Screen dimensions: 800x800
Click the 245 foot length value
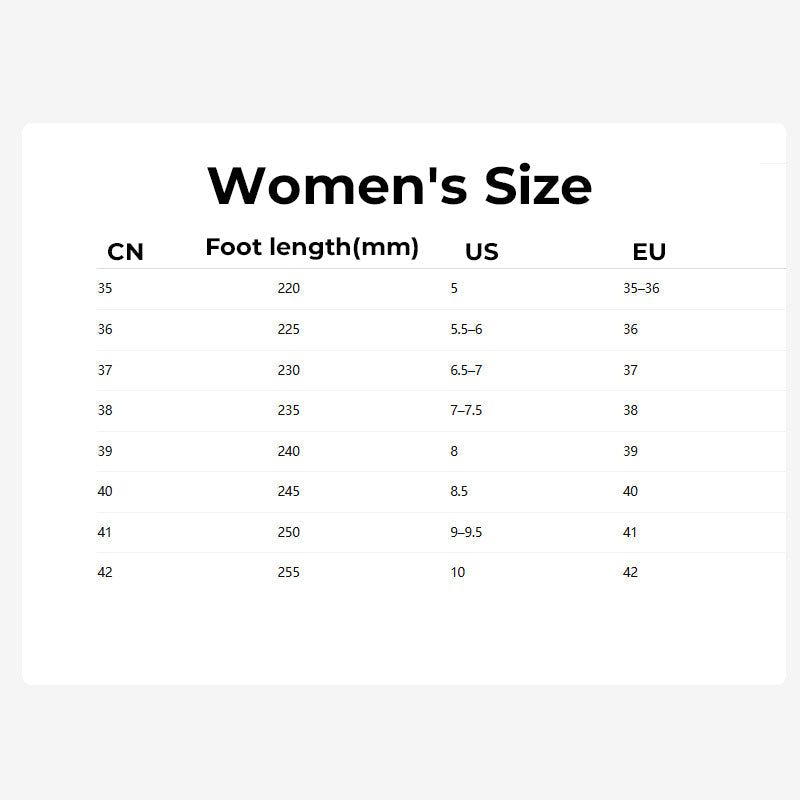pos(288,491)
